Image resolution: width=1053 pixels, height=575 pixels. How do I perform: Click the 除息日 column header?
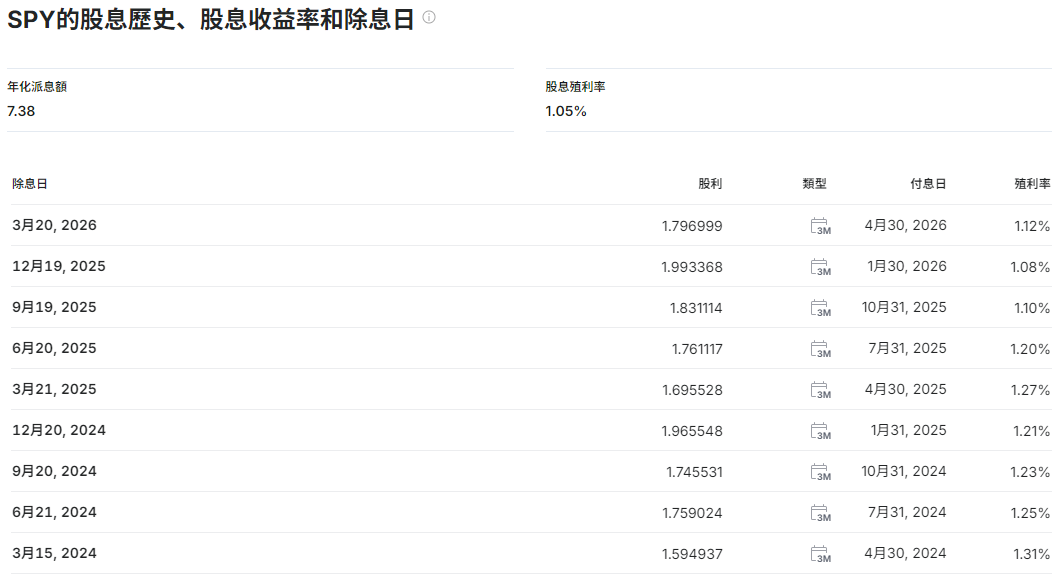click(30, 184)
